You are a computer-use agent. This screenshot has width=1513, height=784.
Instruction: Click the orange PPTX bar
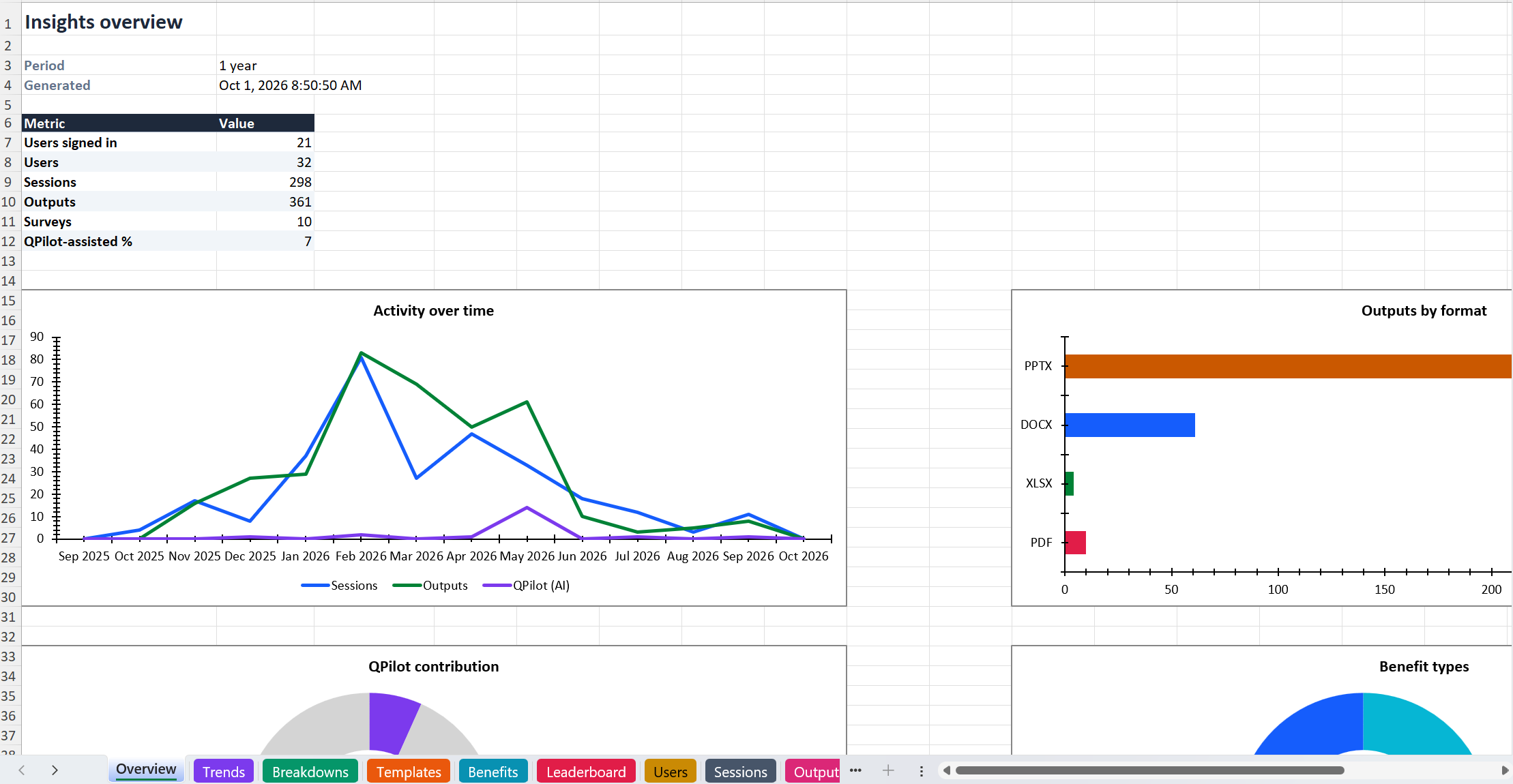tap(1289, 366)
